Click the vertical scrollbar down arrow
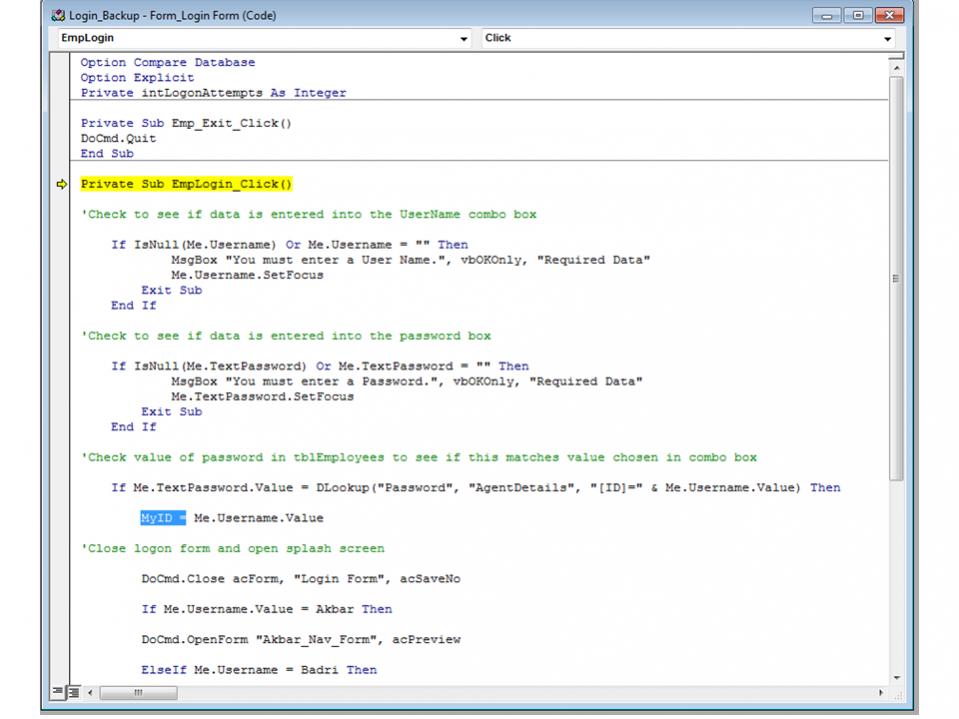This screenshot has height=719, width=959. tap(897, 677)
